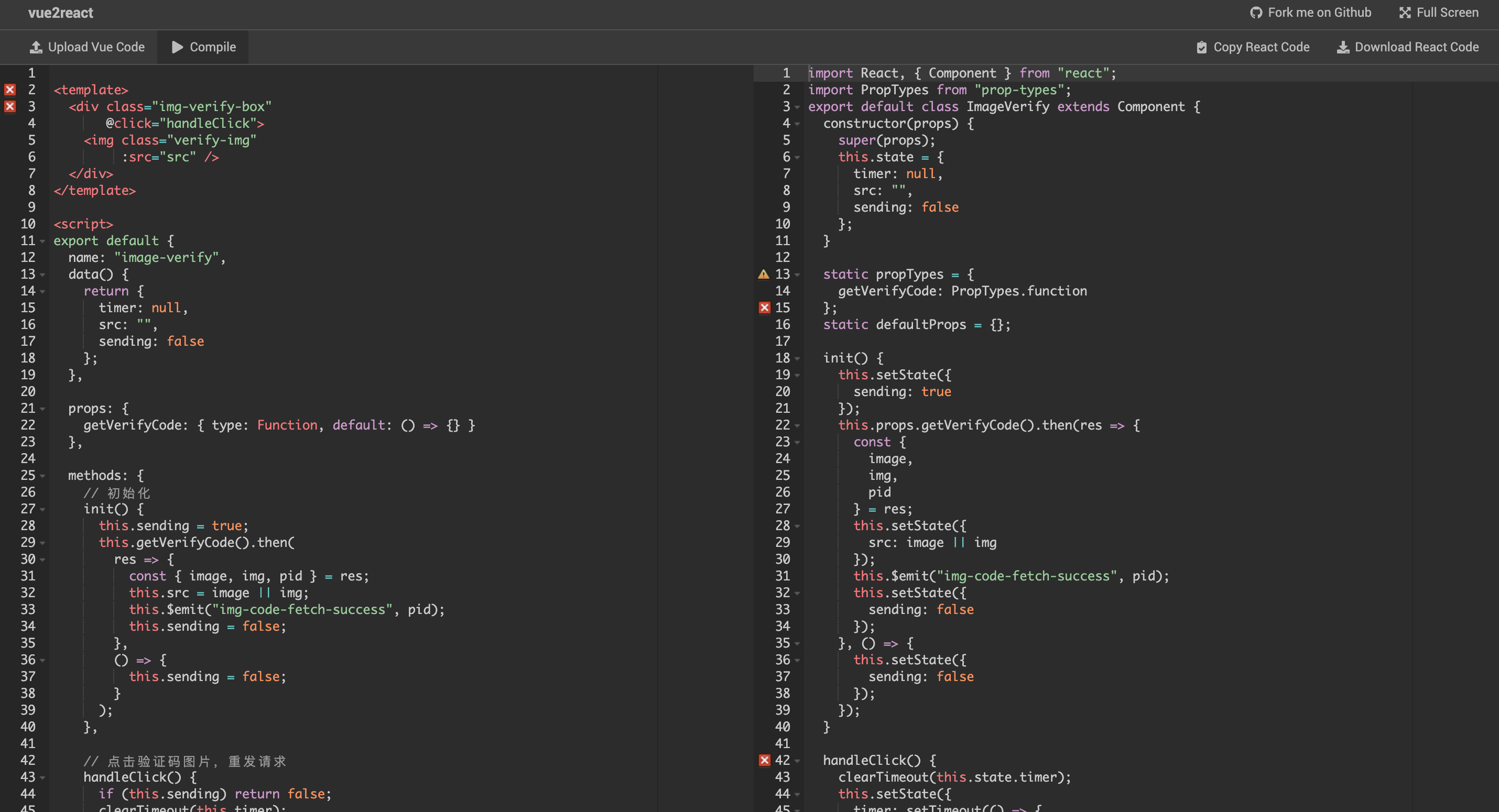Click Download React Code

(x=1416, y=47)
